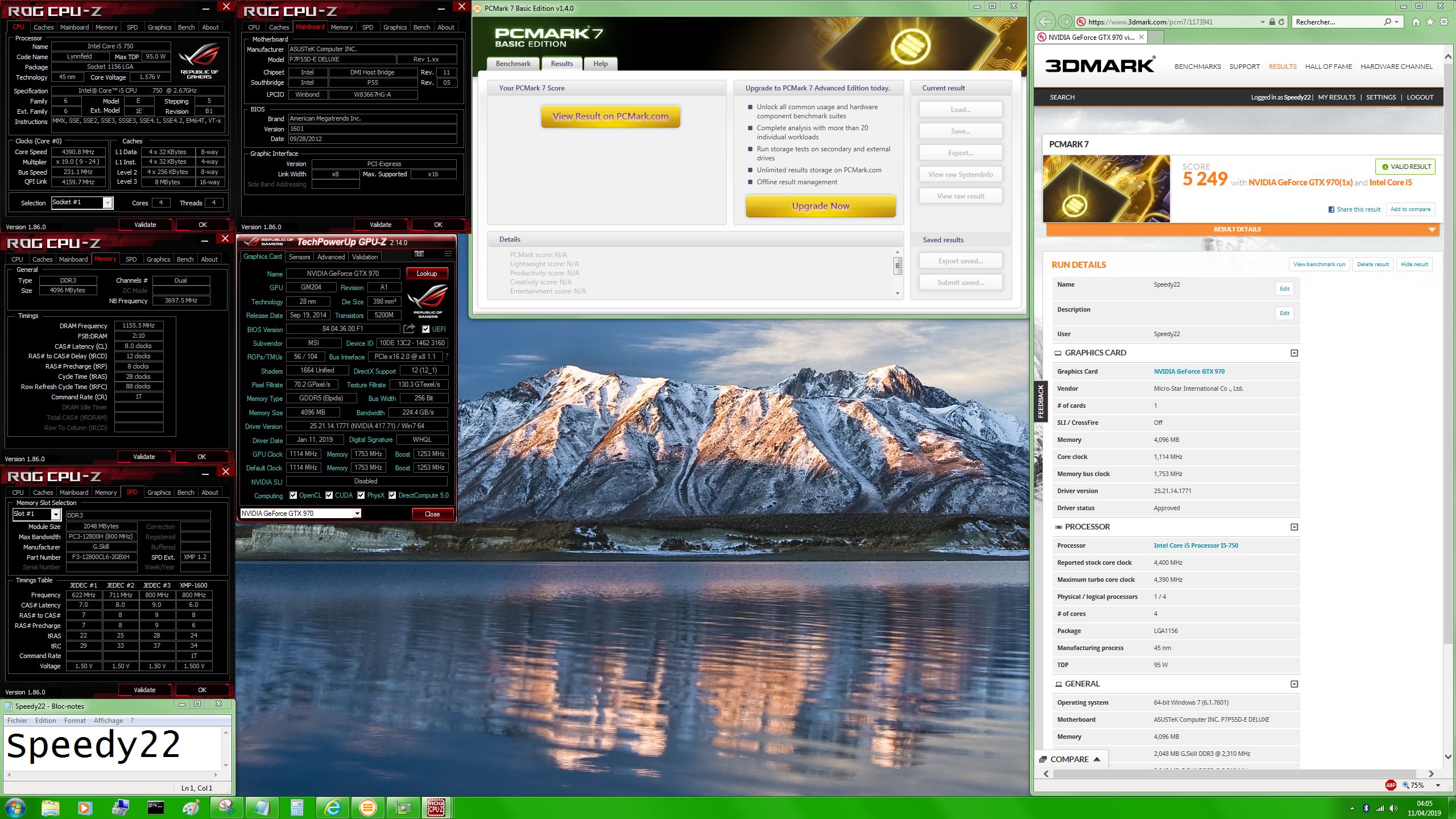The width and height of the screenshot is (1456, 819).
Task: Toggle the UEFI checkbox in GPU-Z
Action: pos(425,329)
